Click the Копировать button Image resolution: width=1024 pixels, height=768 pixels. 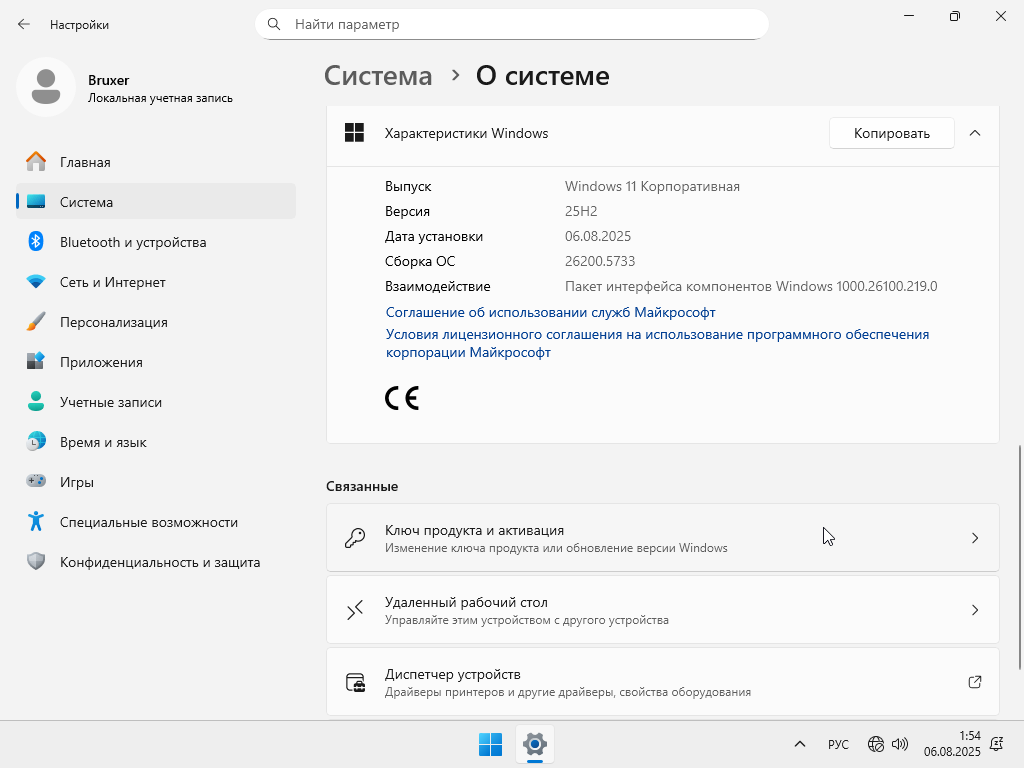click(891, 133)
